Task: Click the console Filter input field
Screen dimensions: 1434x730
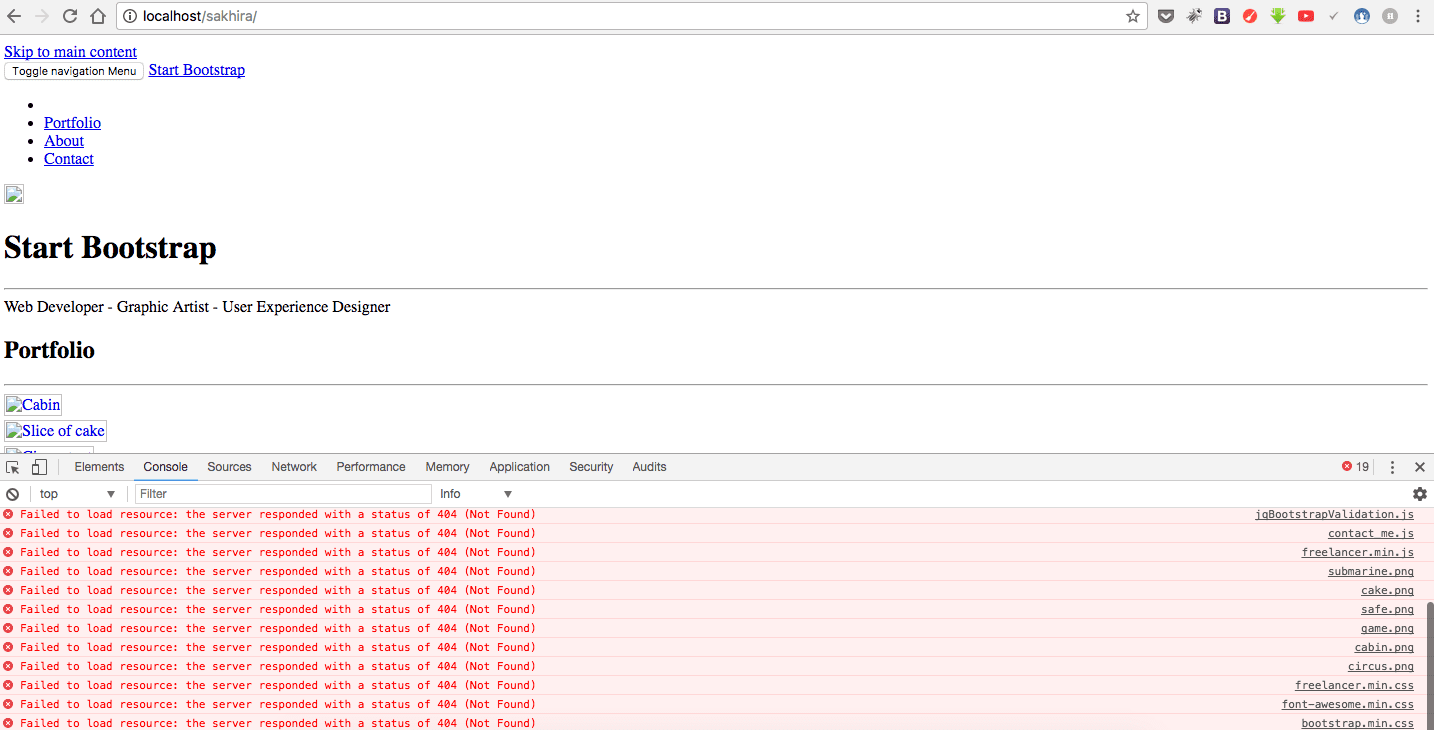Action: tap(283, 494)
